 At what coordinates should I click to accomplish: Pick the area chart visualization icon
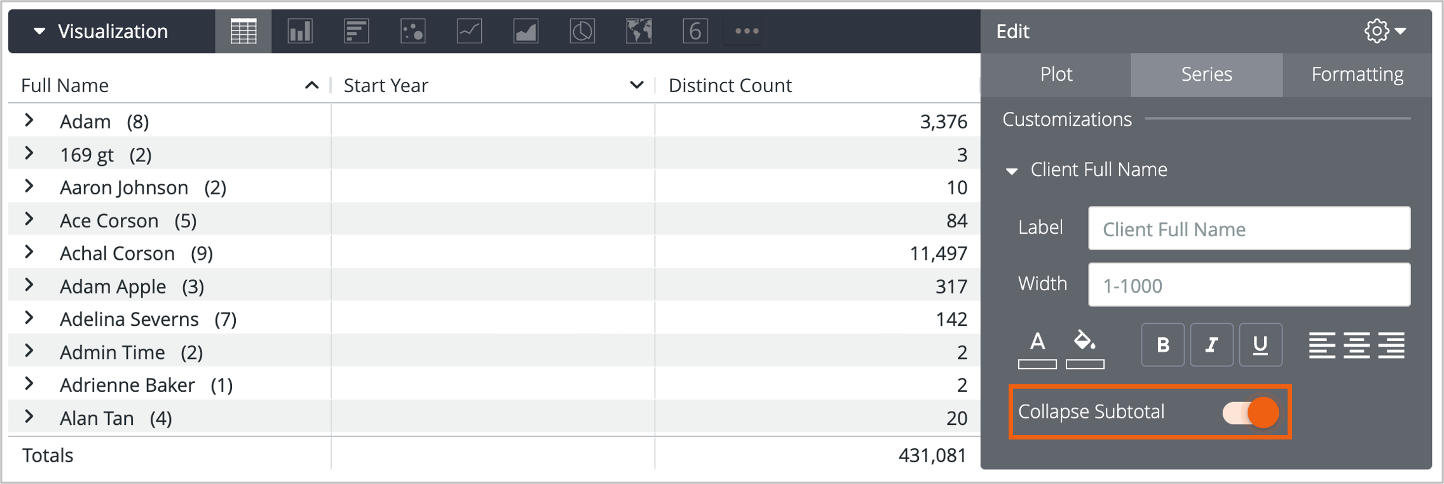[x=526, y=32]
